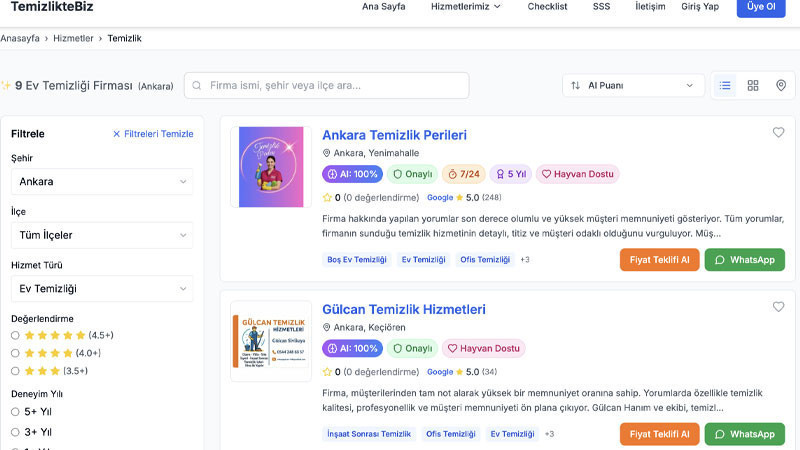Go to the Checklist page
Image resolution: width=800 pixels, height=450 pixels.
click(x=547, y=6)
